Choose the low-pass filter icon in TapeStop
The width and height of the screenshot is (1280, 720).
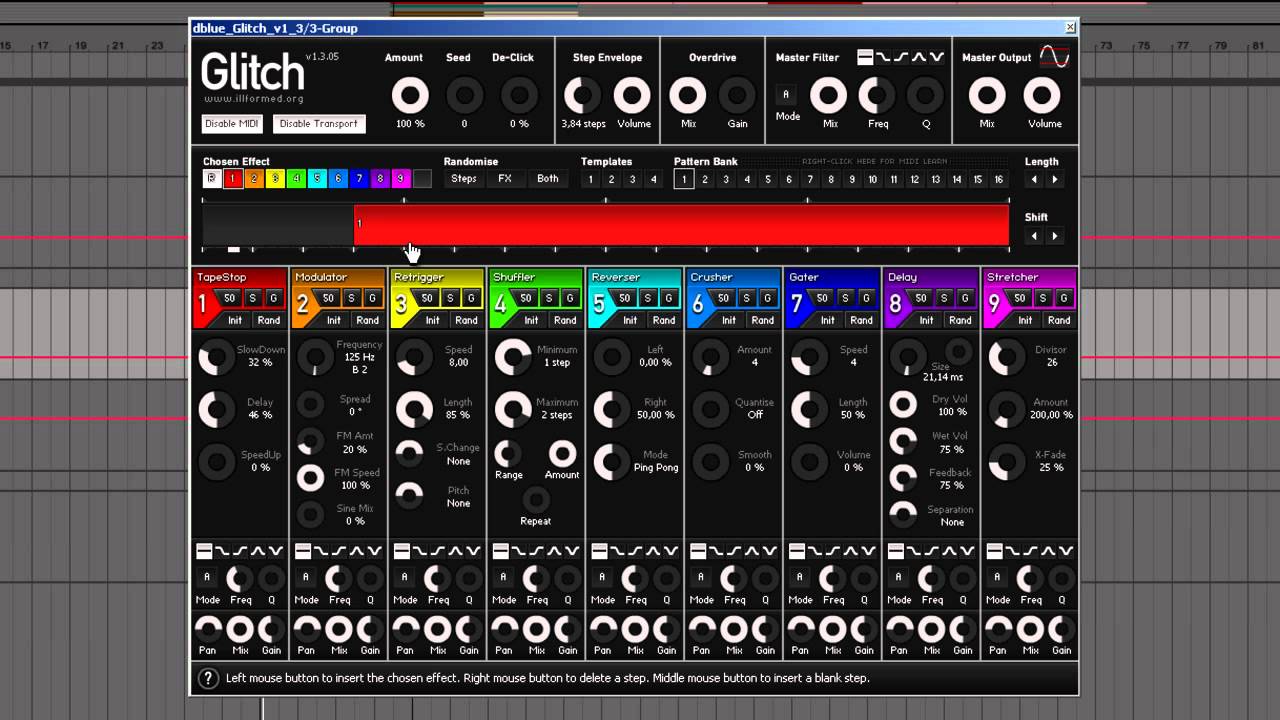click(x=223, y=551)
